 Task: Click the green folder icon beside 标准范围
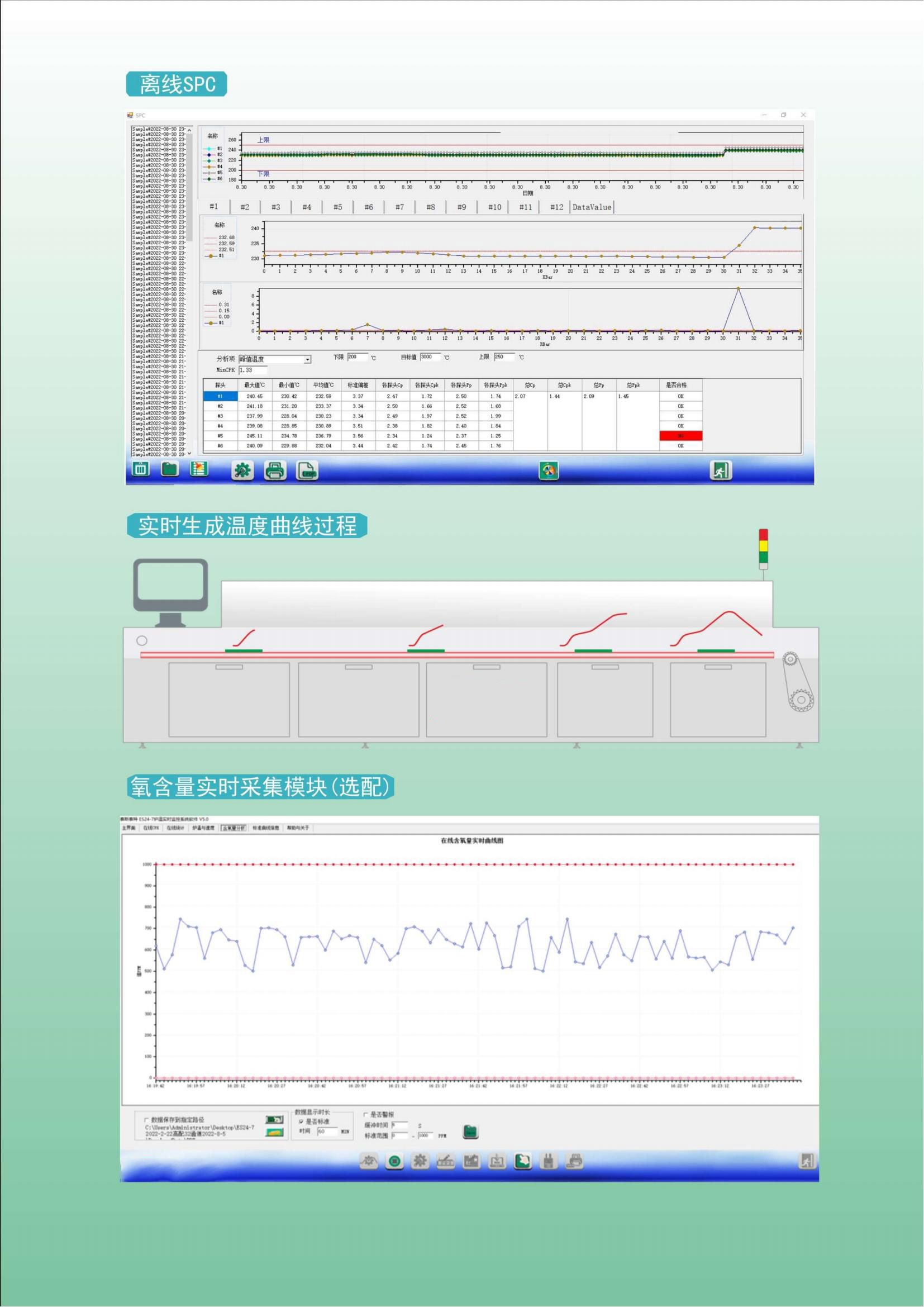(x=470, y=1131)
